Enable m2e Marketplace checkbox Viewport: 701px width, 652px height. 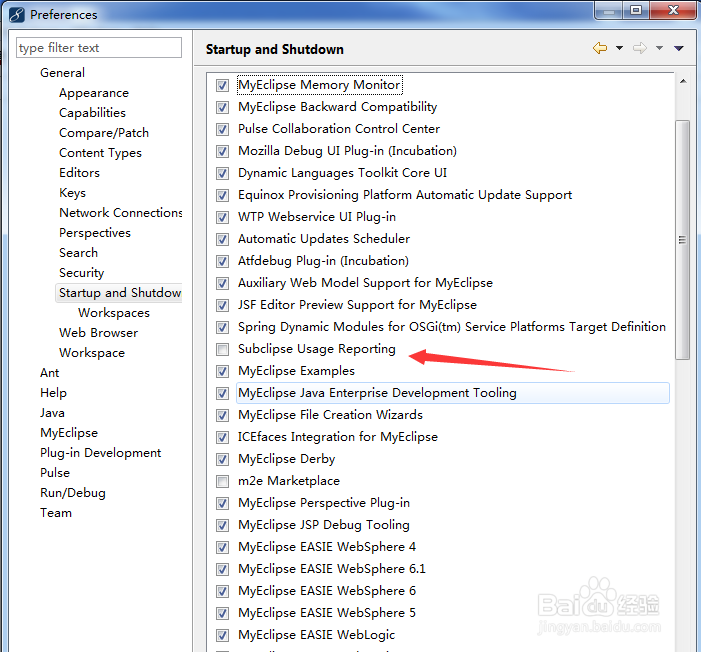[x=222, y=481]
